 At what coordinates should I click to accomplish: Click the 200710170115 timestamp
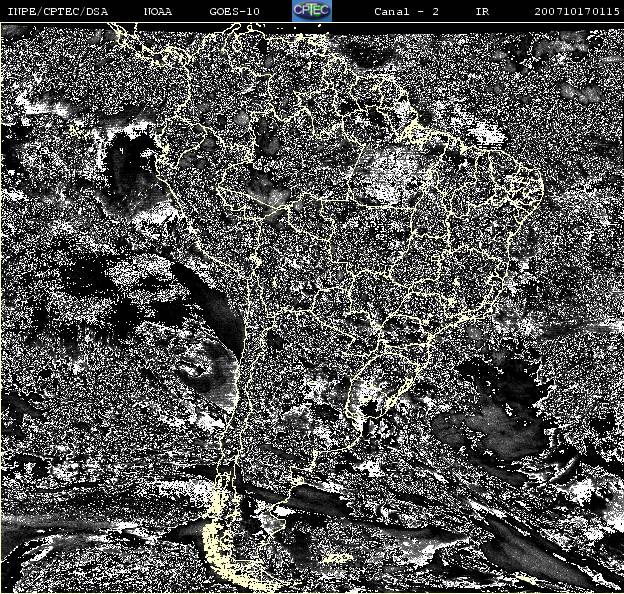pyautogui.click(x=577, y=11)
